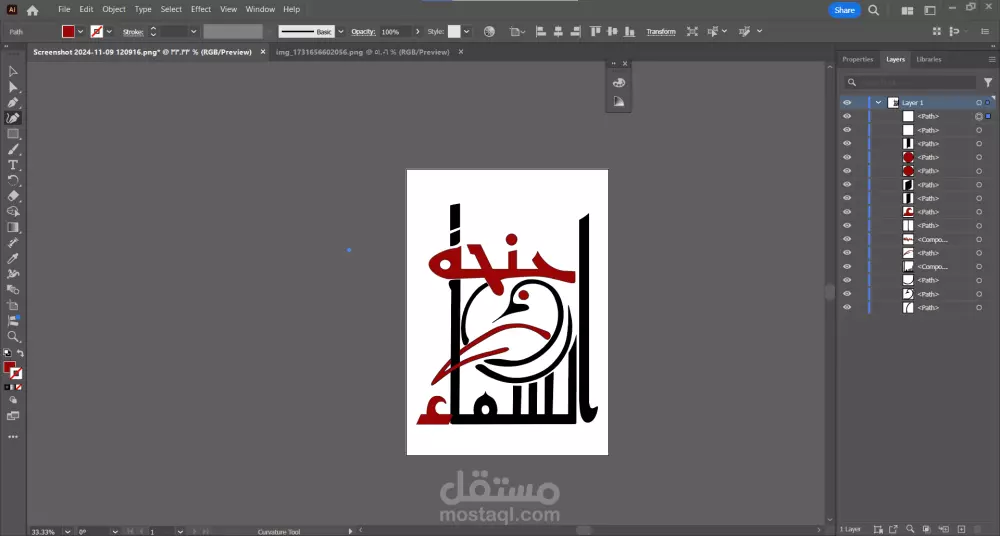Switch to the Properties panel tab

pos(858,59)
